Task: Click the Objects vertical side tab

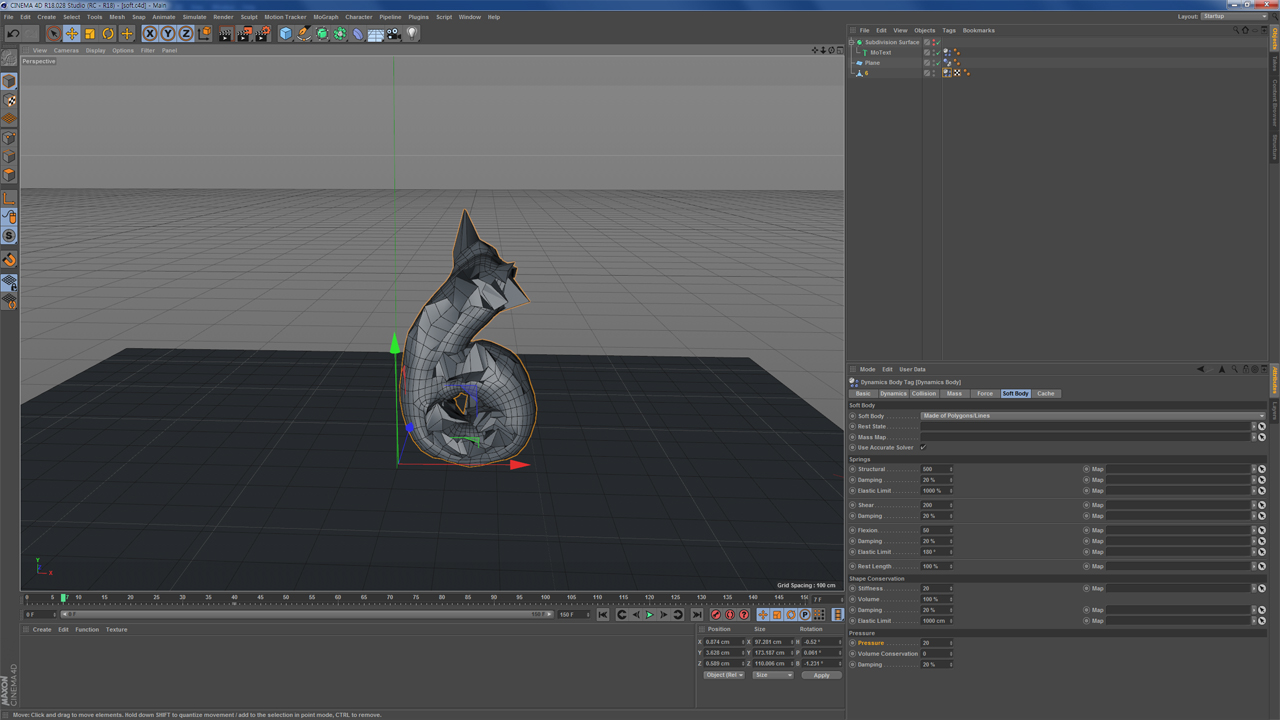Action: click(1274, 39)
